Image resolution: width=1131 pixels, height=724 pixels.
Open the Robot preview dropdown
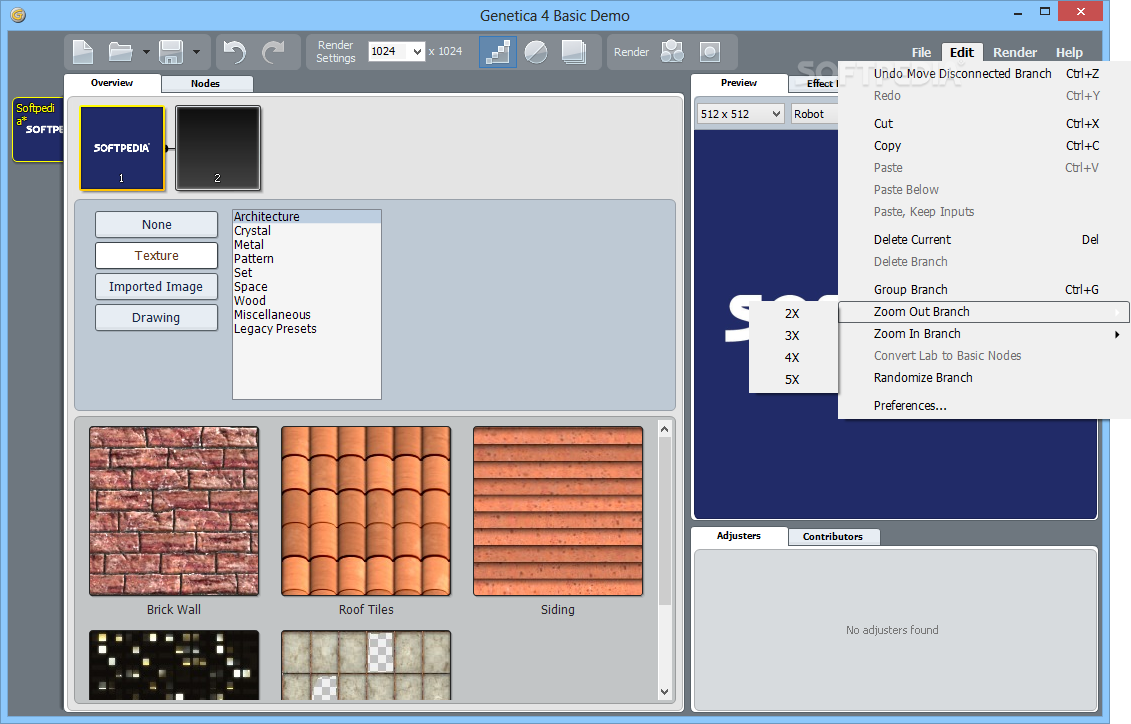(815, 114)
